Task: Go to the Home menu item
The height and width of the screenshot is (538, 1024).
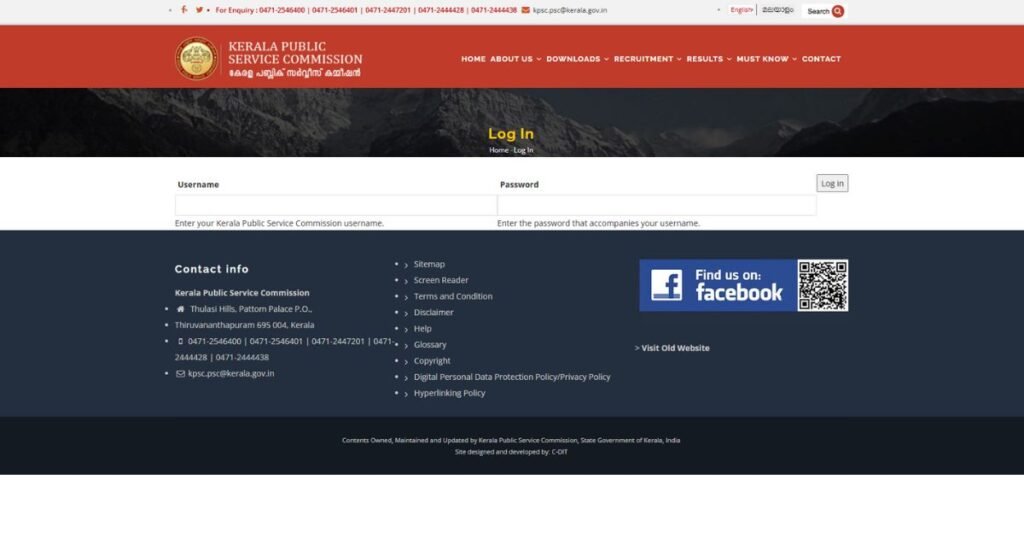Action: 473,59
